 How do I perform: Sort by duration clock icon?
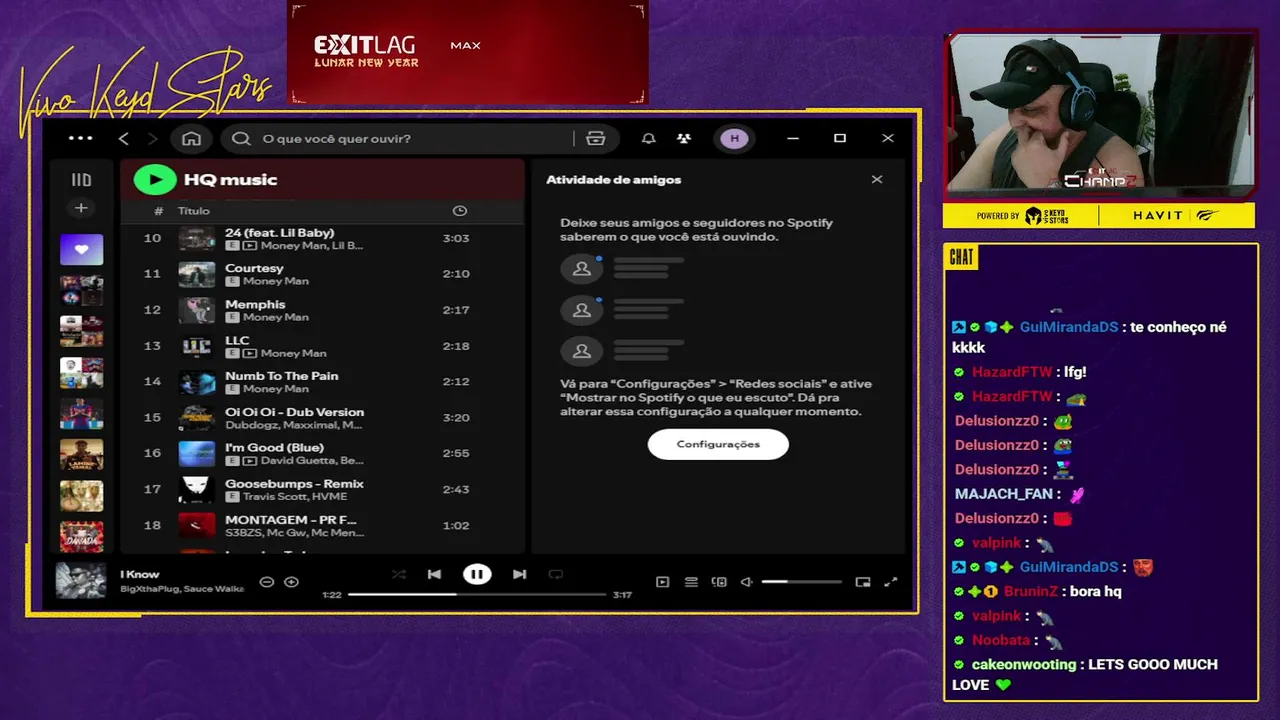click(459, 211)
